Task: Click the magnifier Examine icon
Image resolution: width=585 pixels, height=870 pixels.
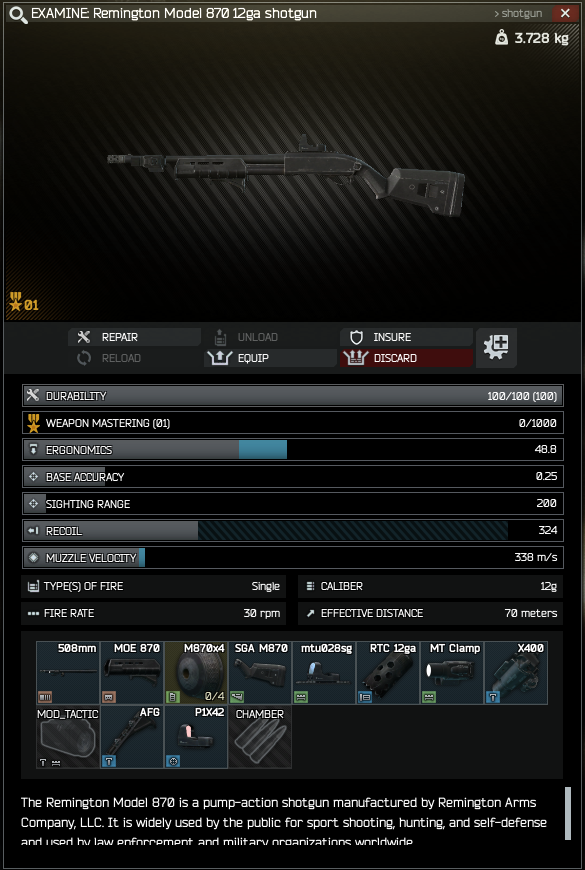Action: point(18,14)
